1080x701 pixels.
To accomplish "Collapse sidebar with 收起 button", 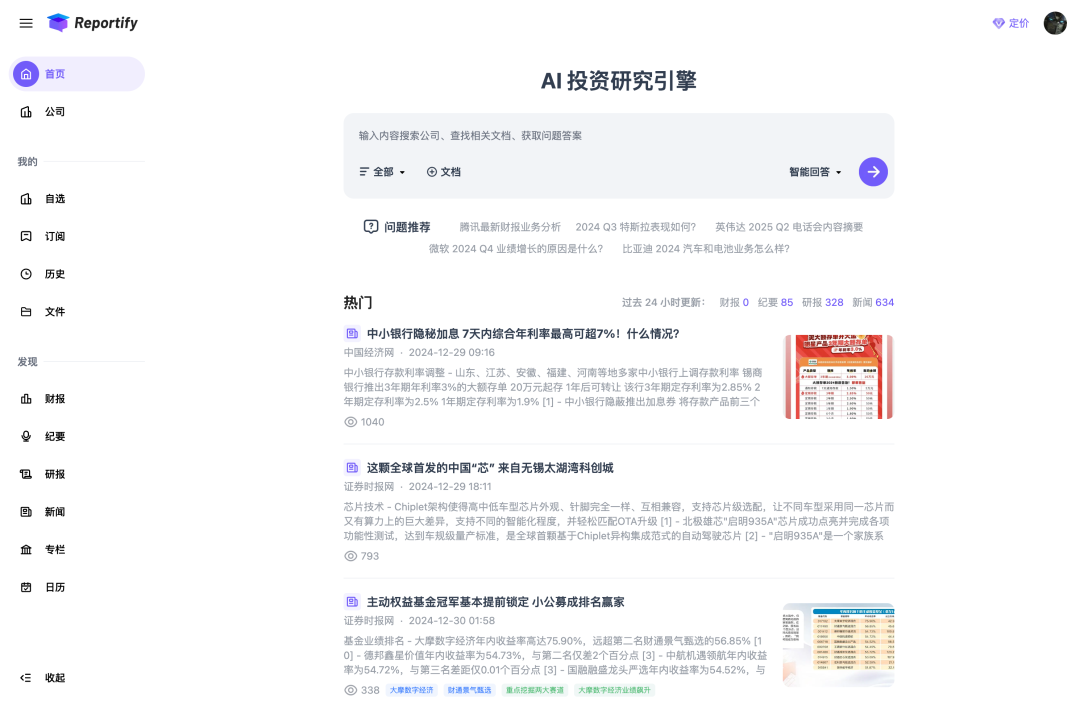I will [x=43, y=678].
